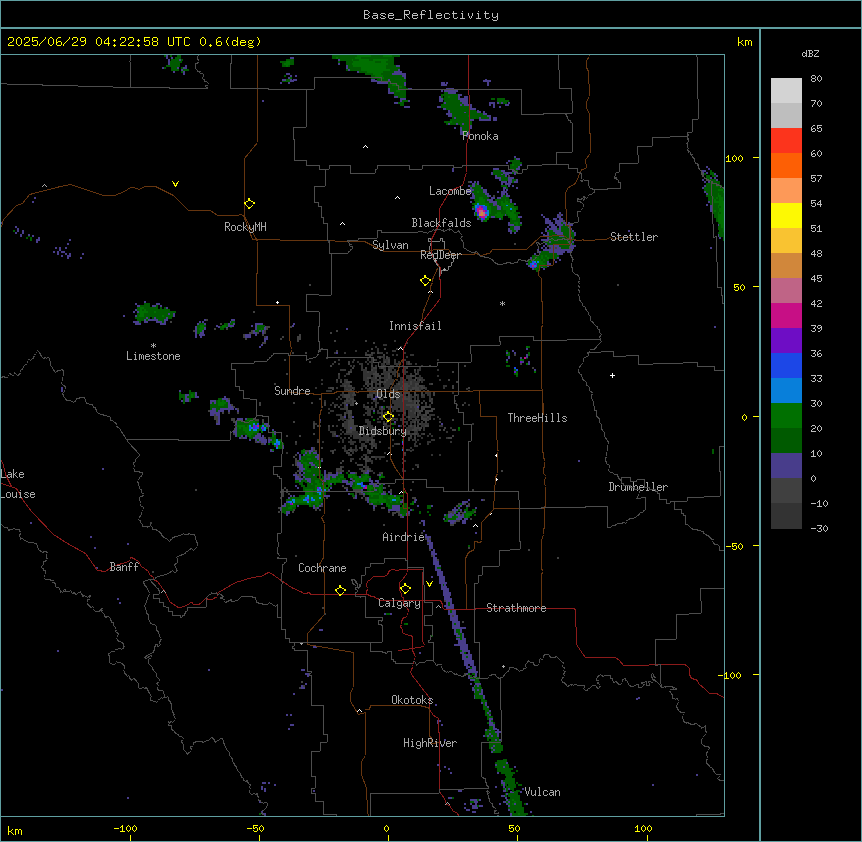
Task: Click the -30 value in the dBZ legend
Action: click(x=819, y=528)
